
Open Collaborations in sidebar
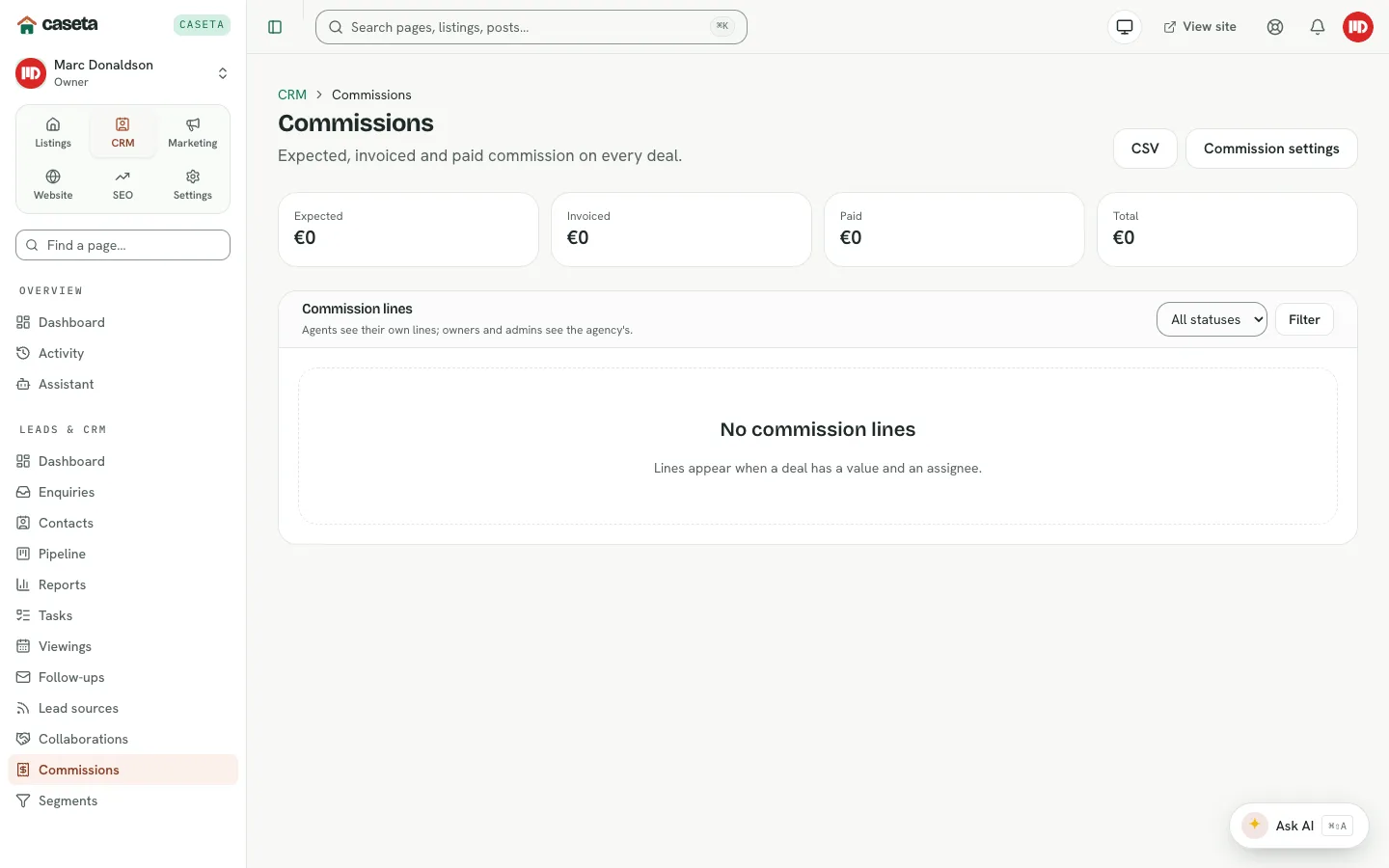pyautogui.click(x=123, y=739)
